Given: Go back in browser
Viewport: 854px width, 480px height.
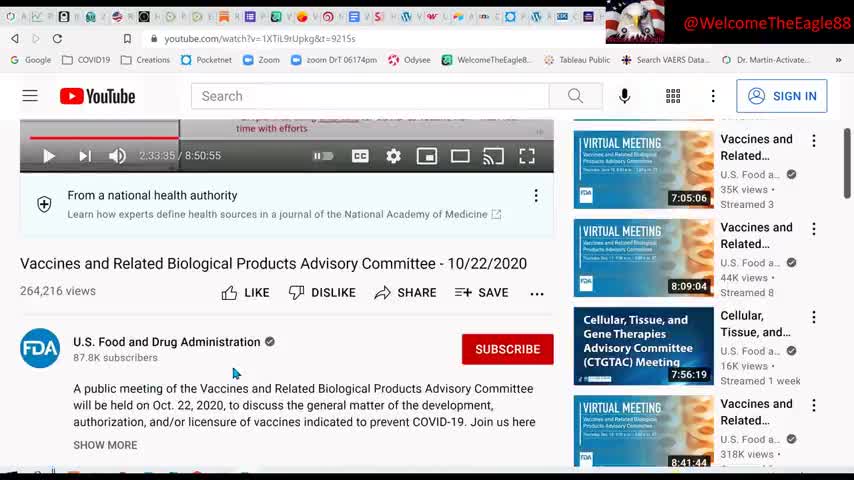Looking at the screenshot, I should [x=15, y=39].
